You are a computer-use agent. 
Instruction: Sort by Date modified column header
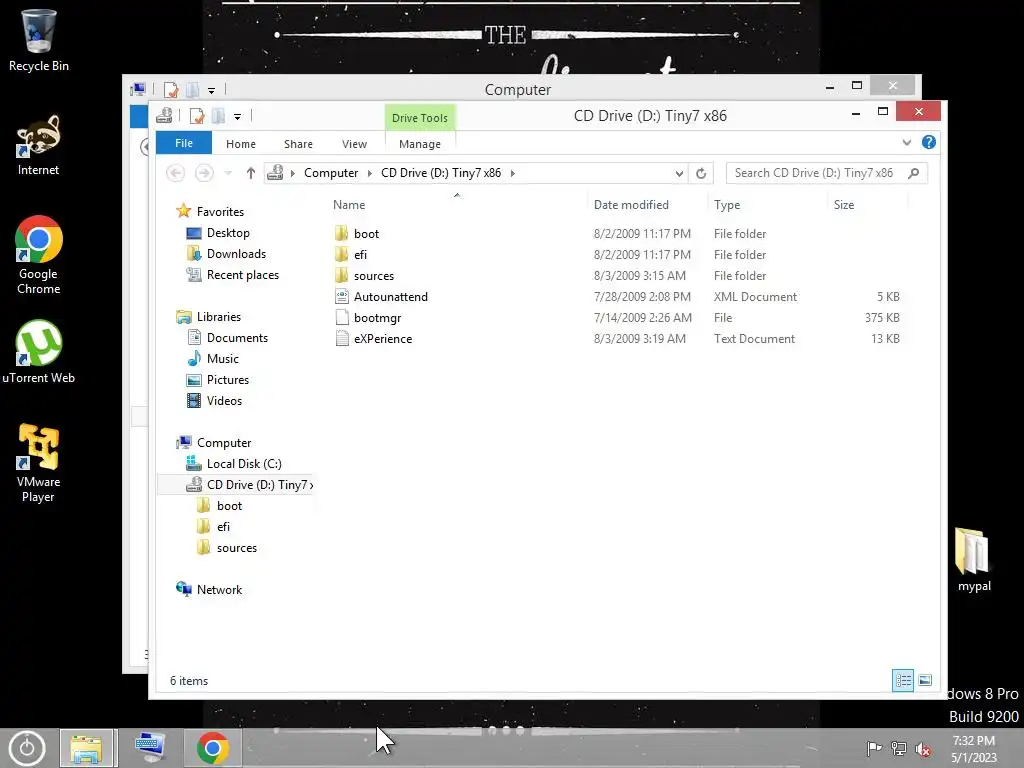631,204
